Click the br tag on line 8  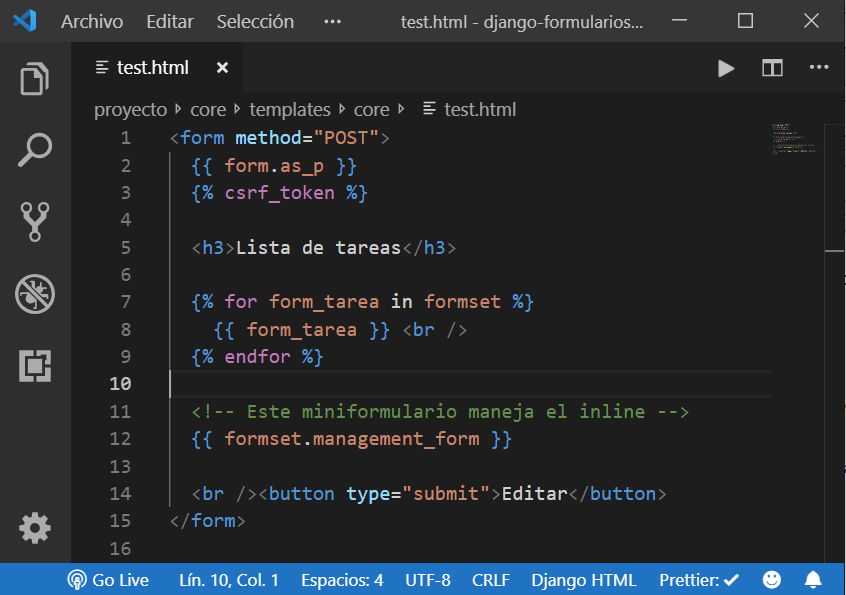435,330
